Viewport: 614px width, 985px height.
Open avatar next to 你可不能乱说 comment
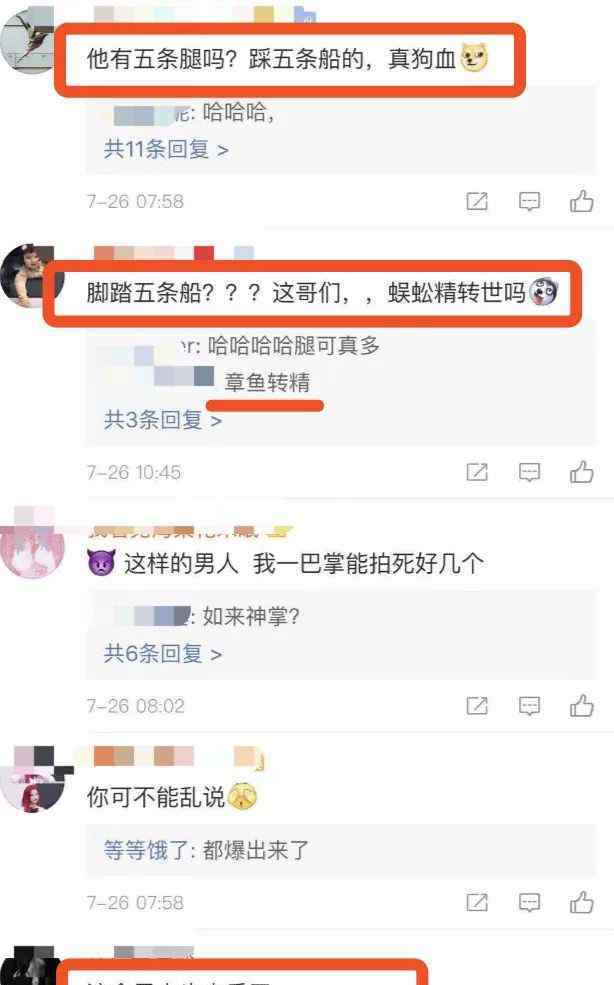click(x=33, y=780)
